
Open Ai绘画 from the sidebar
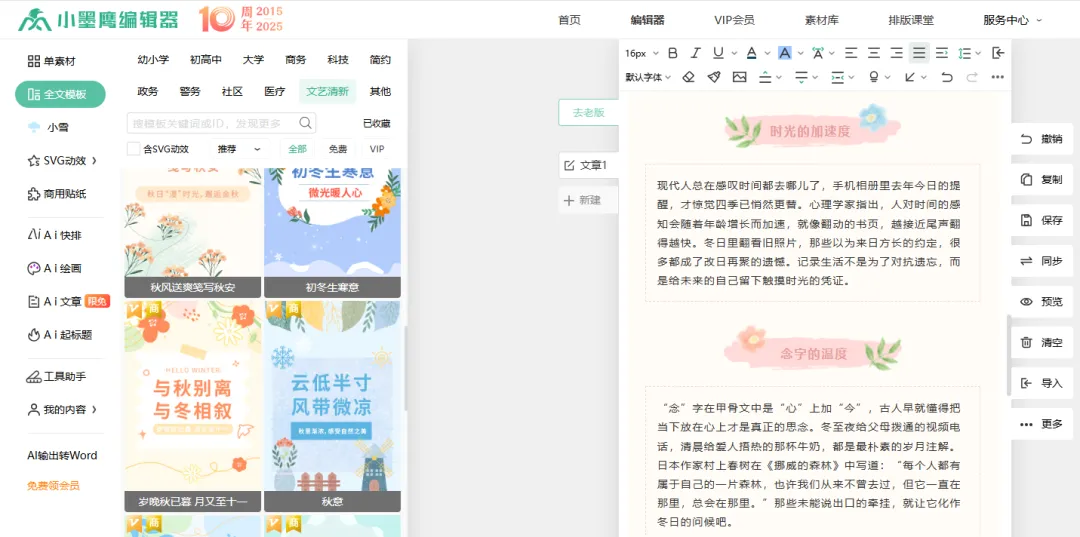coord(54,268)
